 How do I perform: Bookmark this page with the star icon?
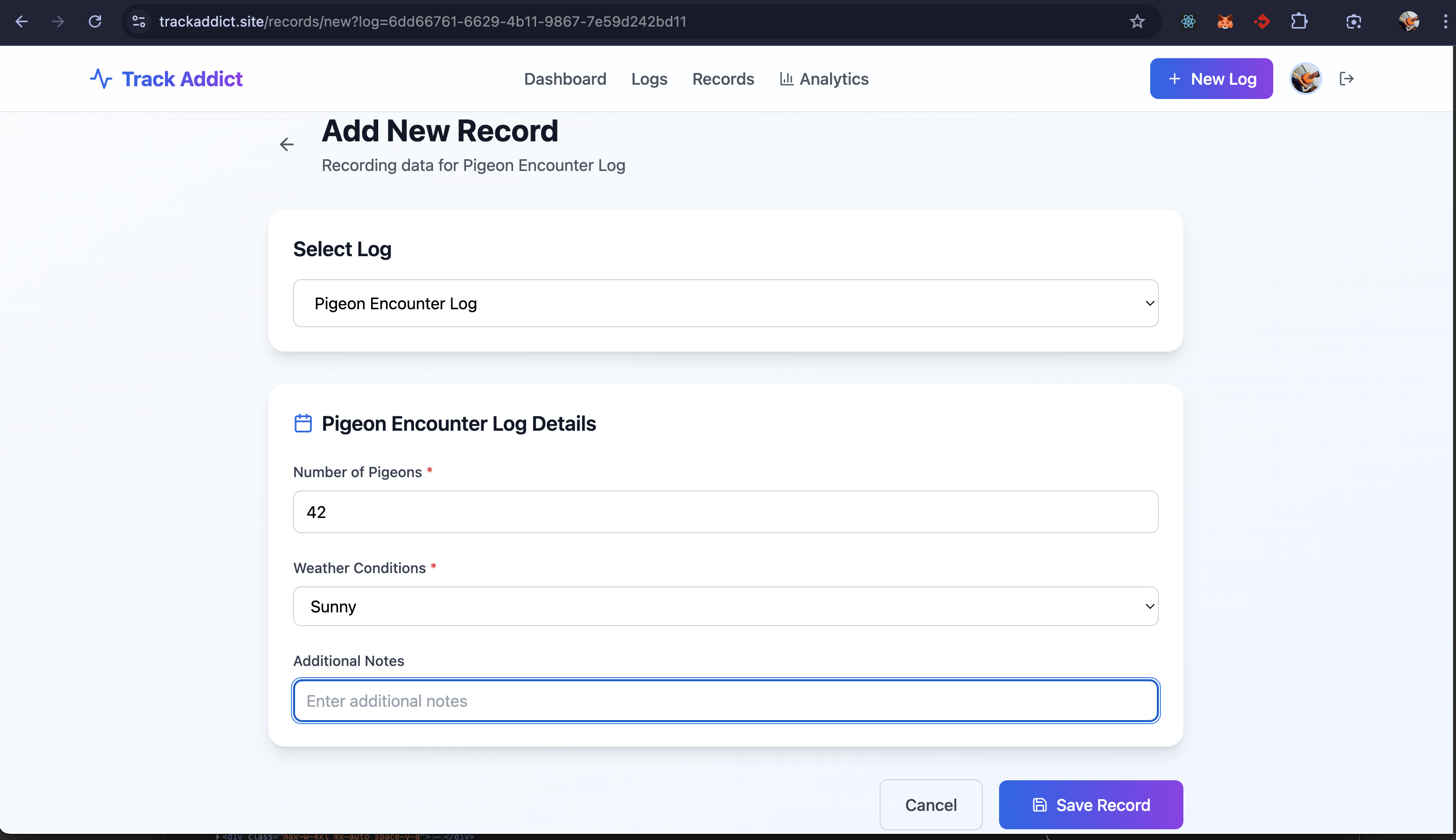[x=1137, y=22]
